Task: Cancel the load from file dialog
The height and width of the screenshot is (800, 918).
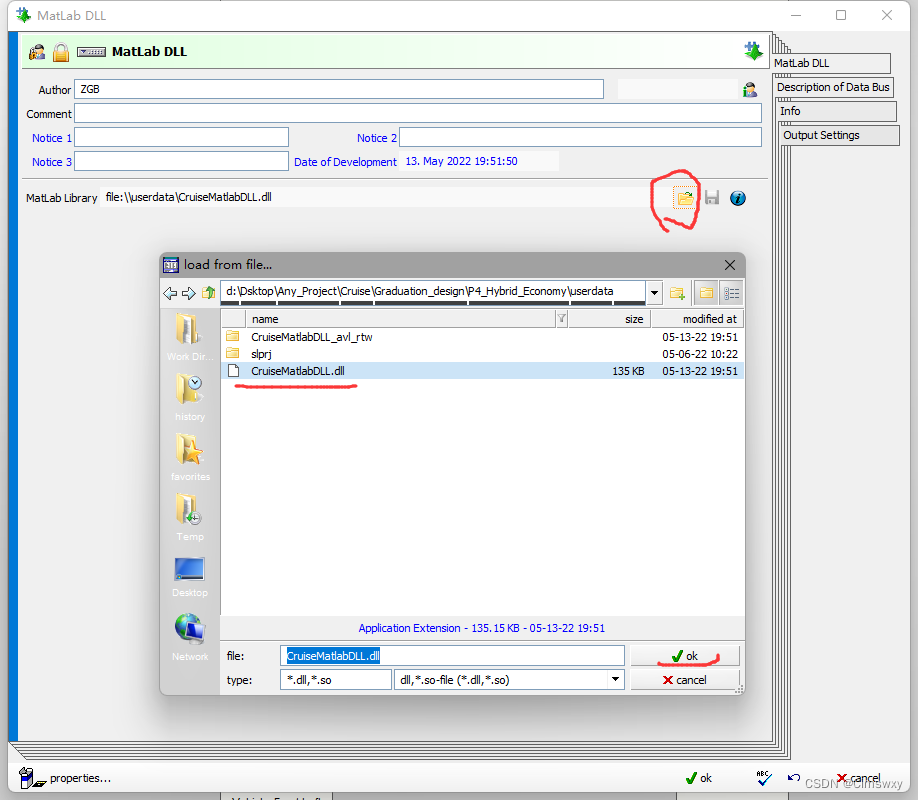Action: coord(685,680)
